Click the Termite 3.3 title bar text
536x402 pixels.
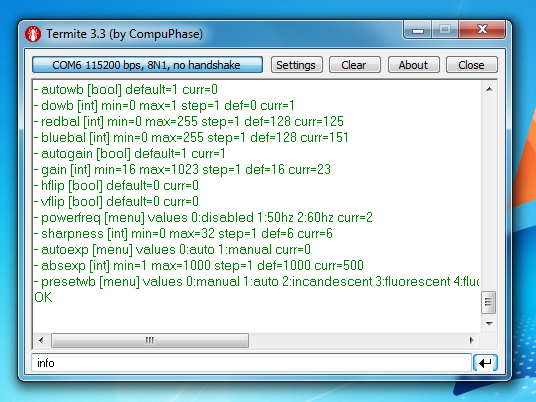(124, 34)
